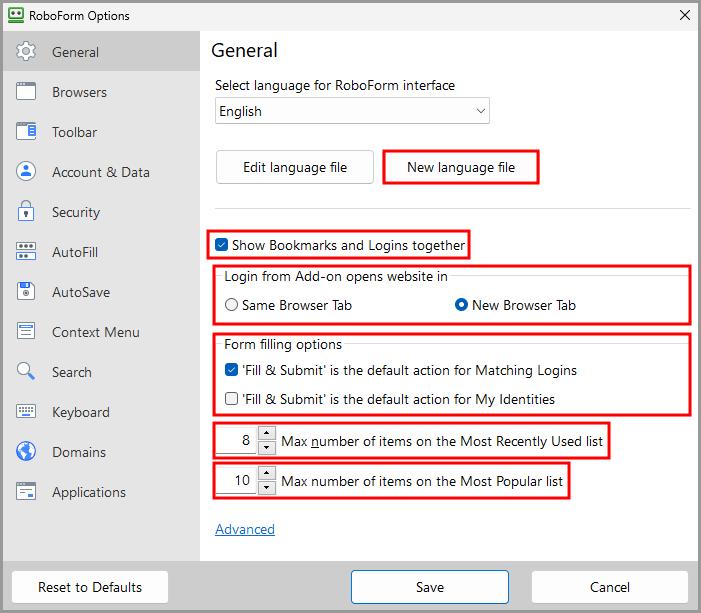
Task: Click the RoboForm logo in title bar
Action: click(16, 15)
